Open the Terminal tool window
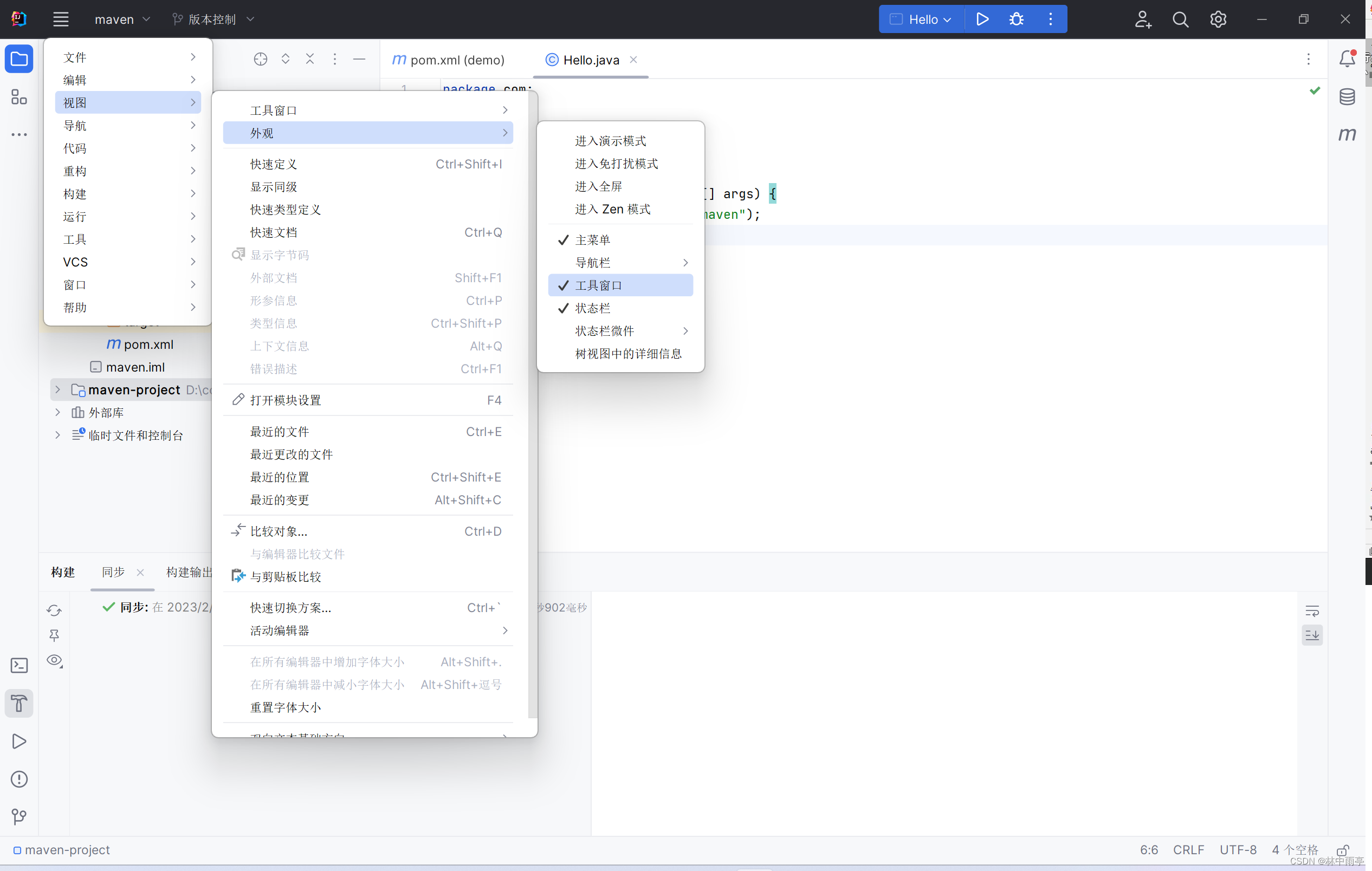Viewport: 1372px width, 871px height. coord(19,665)
